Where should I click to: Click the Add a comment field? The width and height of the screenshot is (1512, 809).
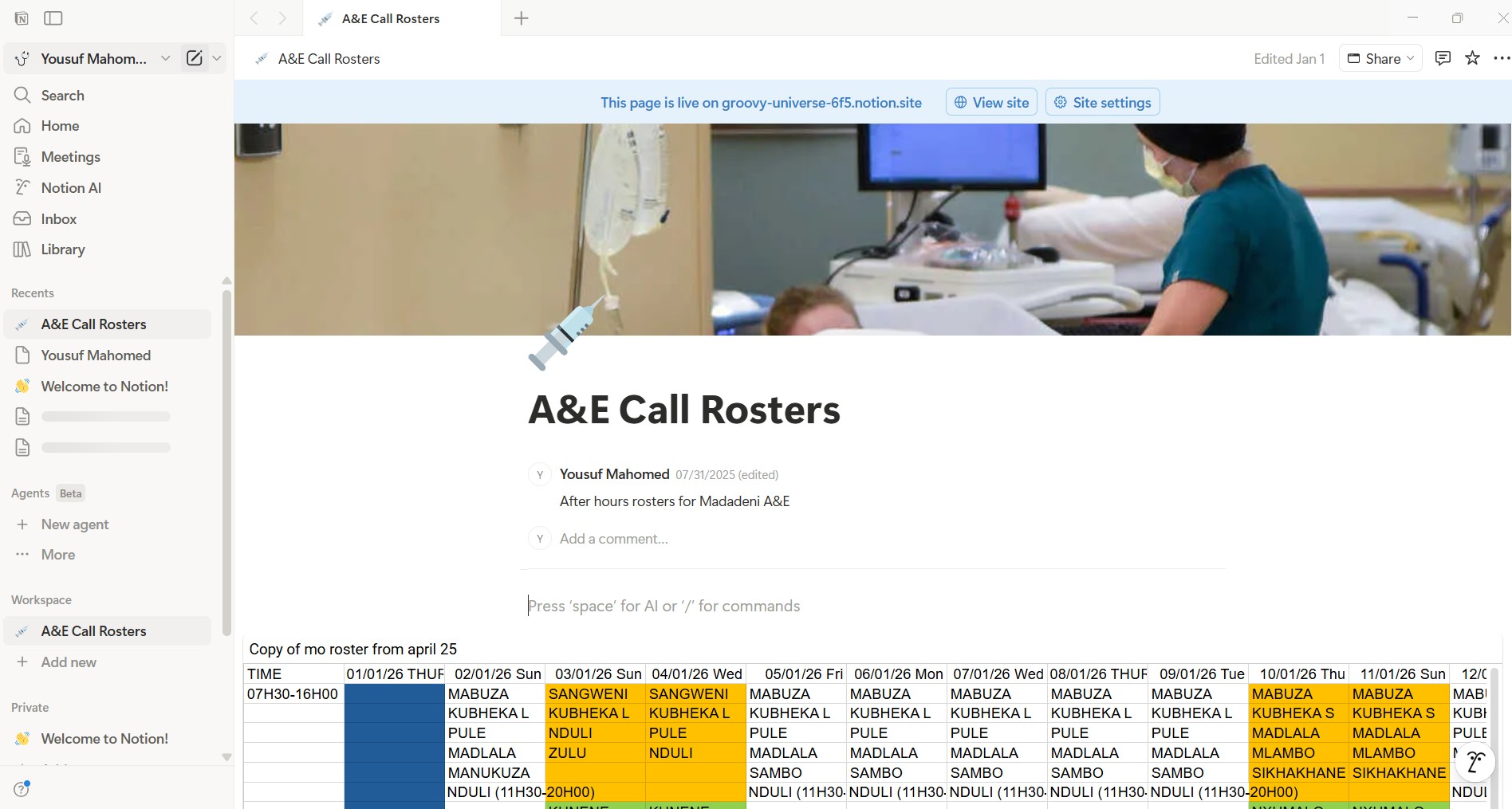click(x=613, y=538)
